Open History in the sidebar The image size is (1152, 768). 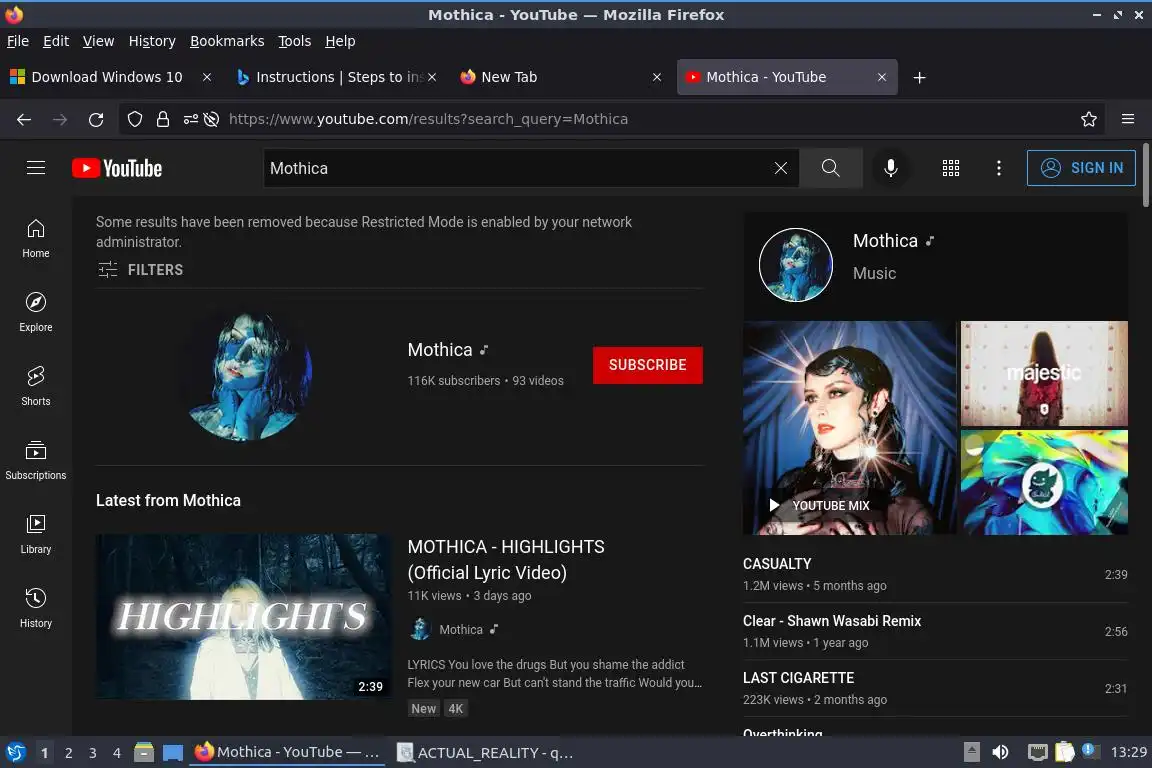tap(36, 609)
